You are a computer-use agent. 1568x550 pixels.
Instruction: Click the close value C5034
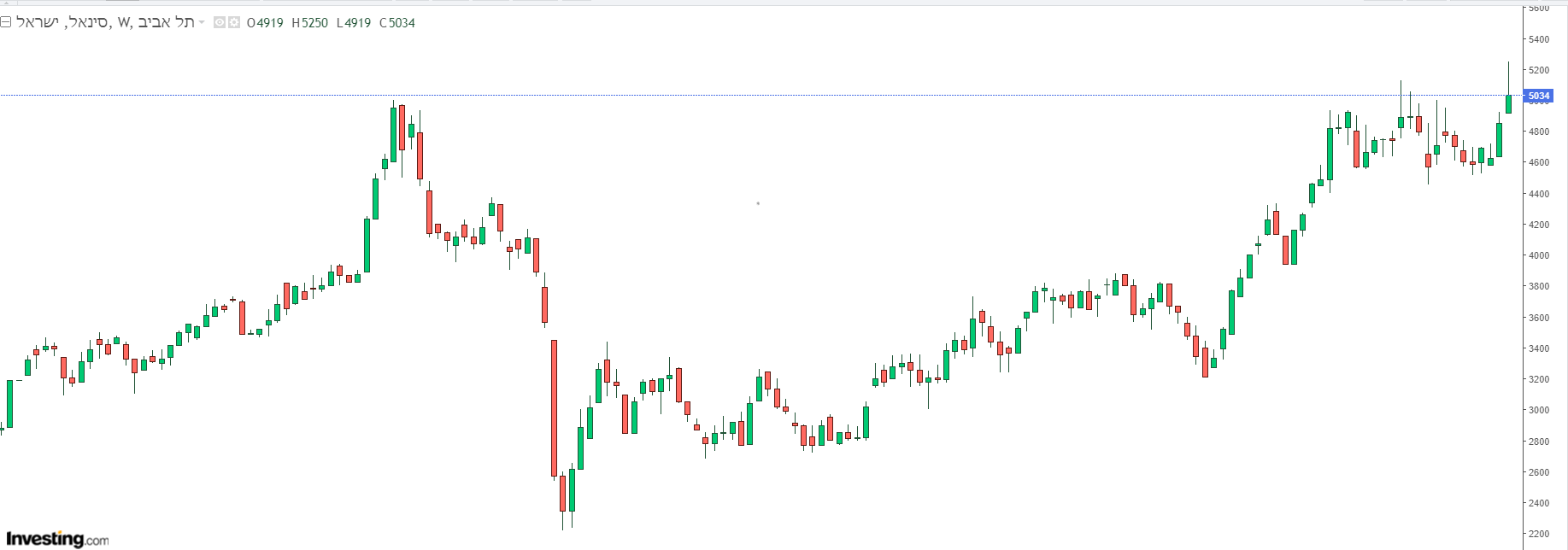tap(397, 23)
